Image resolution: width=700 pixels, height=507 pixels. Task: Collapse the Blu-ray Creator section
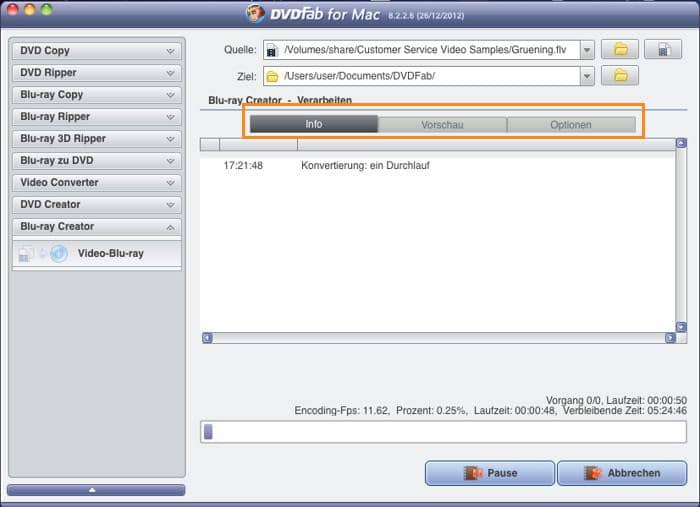tap(97, 227)
